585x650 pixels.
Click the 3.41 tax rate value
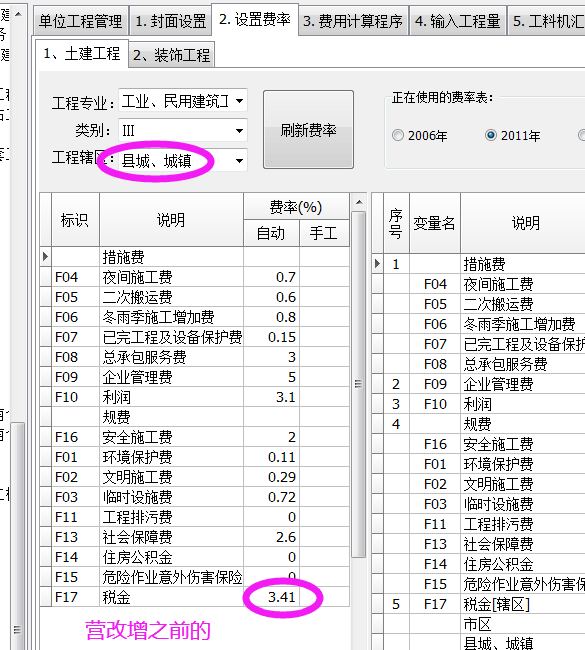coord(271,597)
